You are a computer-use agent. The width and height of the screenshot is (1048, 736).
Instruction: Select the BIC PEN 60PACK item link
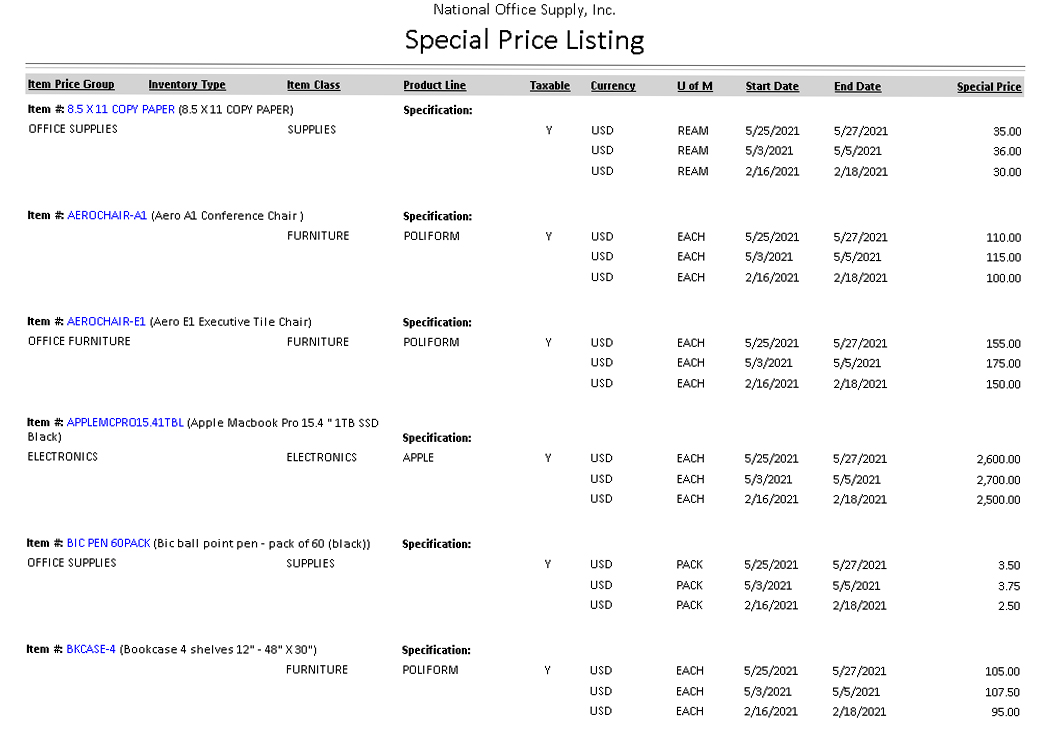[108, 543]
